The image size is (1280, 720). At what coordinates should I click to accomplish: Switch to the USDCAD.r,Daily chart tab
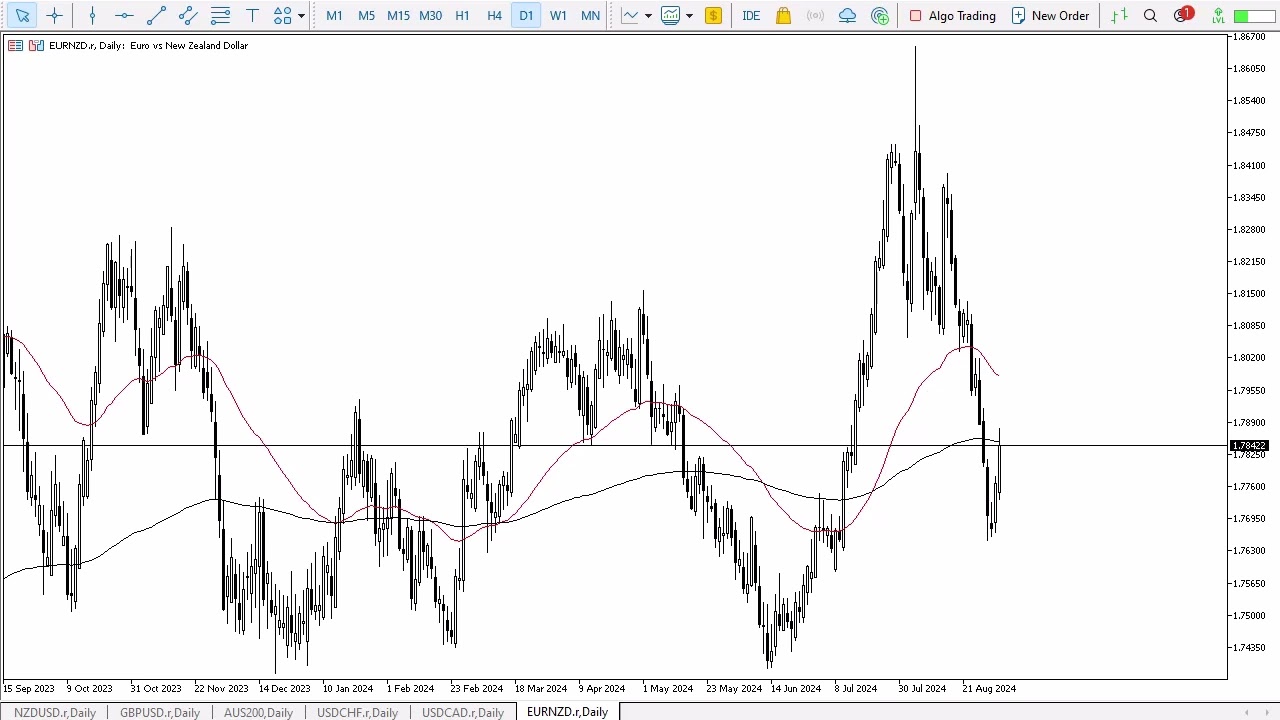click(462, 712)
